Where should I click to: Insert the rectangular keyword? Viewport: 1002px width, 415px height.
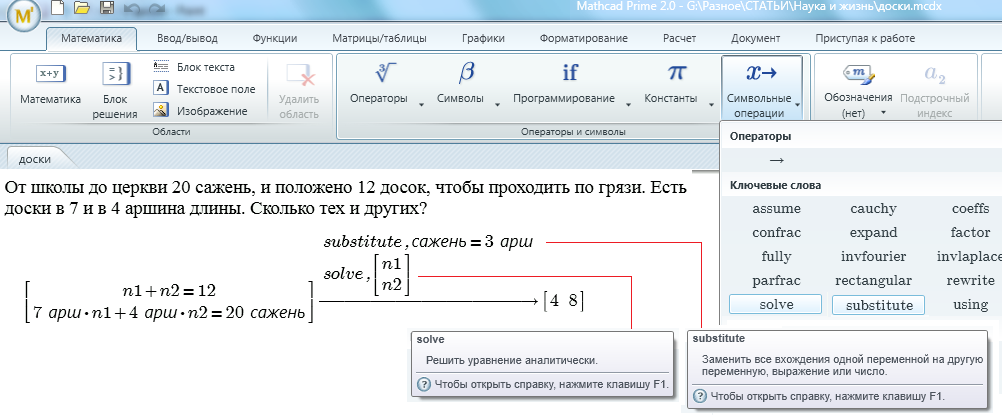point(873,281)
